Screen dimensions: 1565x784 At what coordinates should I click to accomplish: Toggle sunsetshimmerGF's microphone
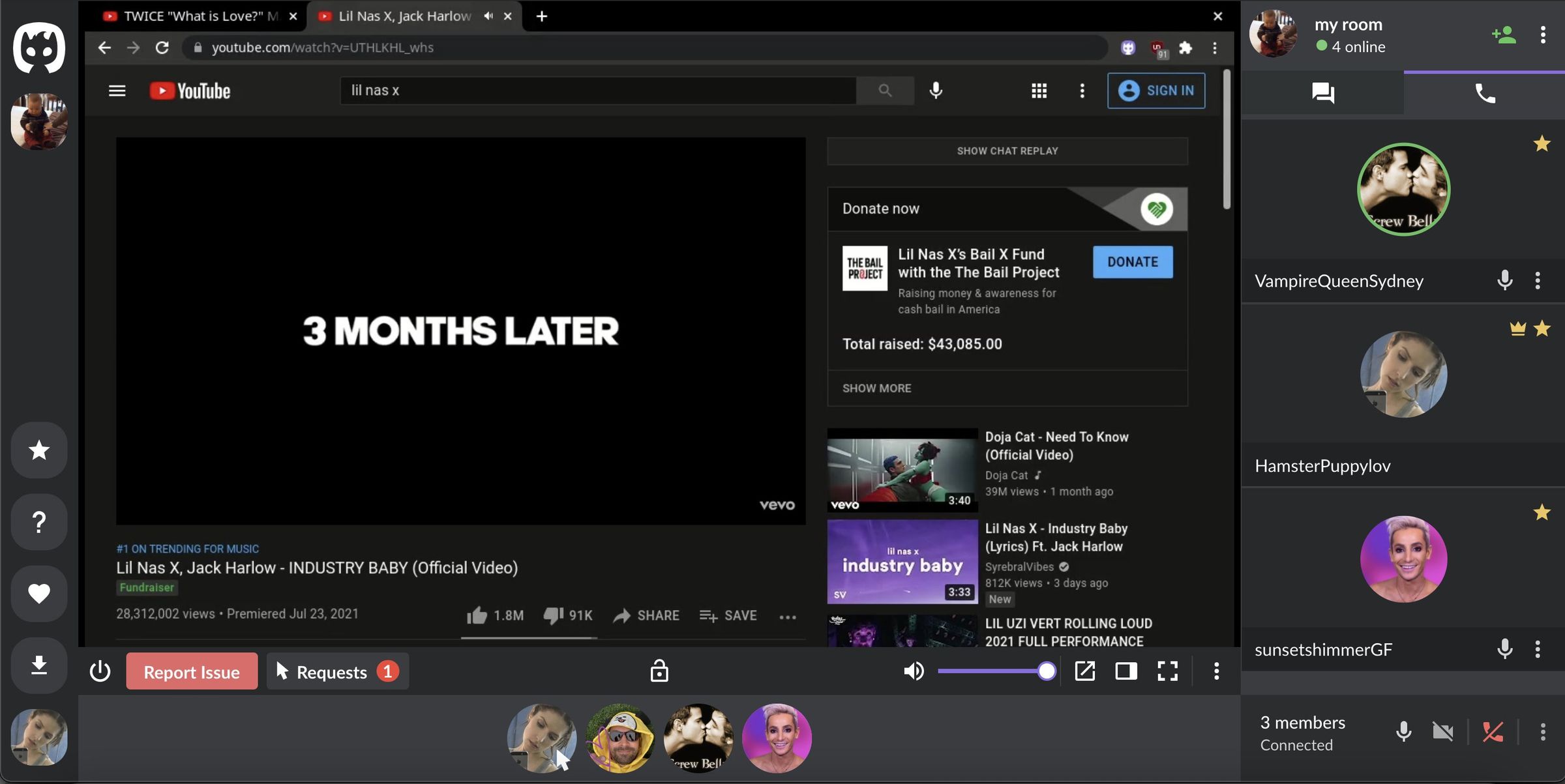click(x=1505, y=649)
